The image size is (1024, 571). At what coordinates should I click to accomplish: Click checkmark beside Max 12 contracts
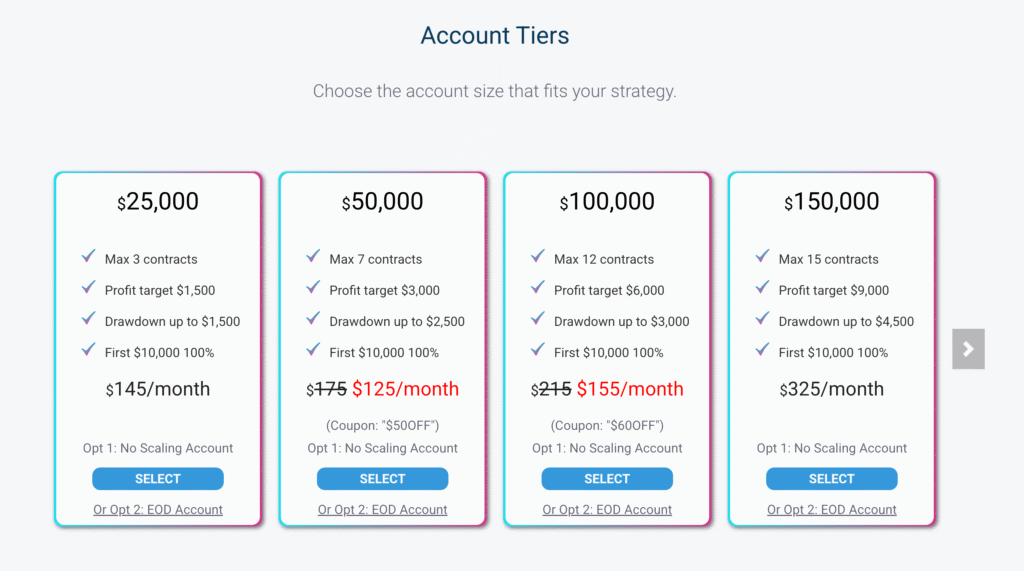click(538, 256)
